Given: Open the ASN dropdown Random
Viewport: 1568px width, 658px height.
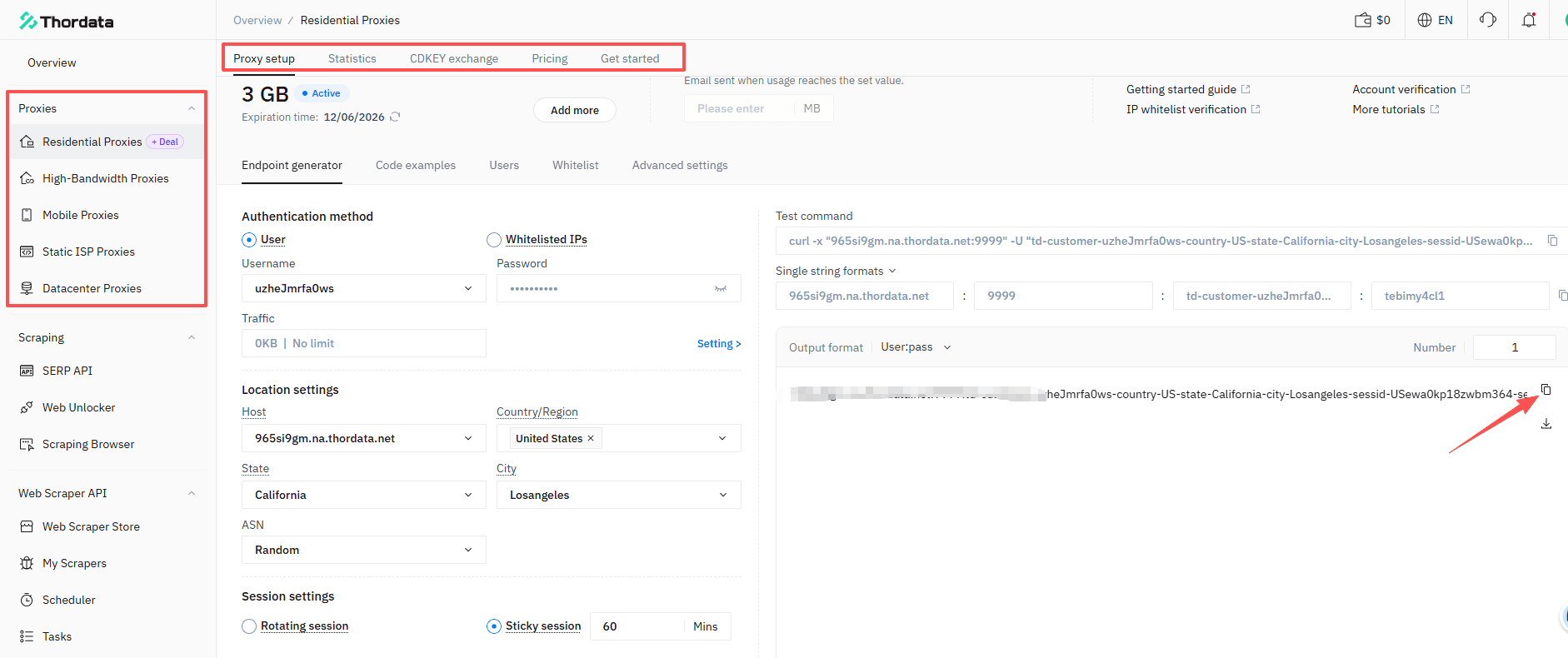Looking at the screenshot, I should pyautogui.click(x=364, y=550).
